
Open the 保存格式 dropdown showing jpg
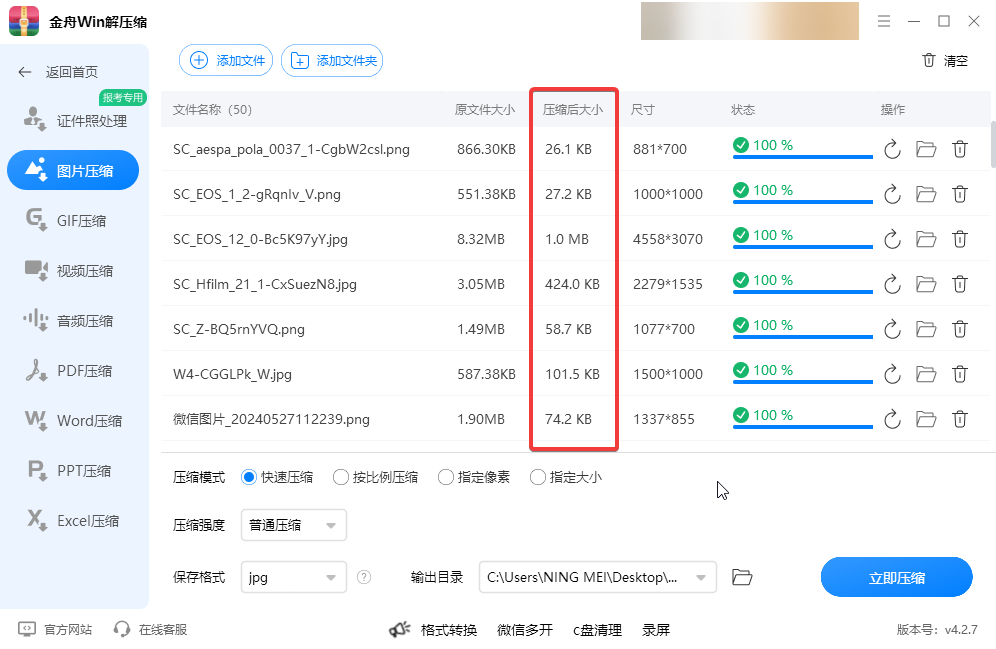(x=293, y=577)
